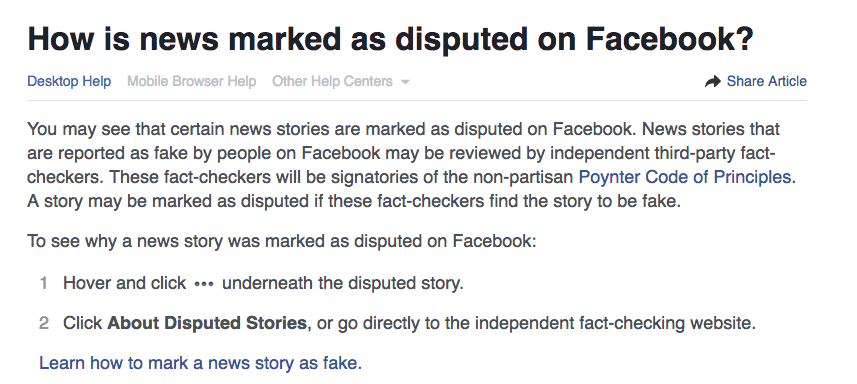The height and width of the screenshot is (384, 857).
Task: Click the word 'Facebook?' in the heading
Action: pyautogui.click(x=670, y=39)
